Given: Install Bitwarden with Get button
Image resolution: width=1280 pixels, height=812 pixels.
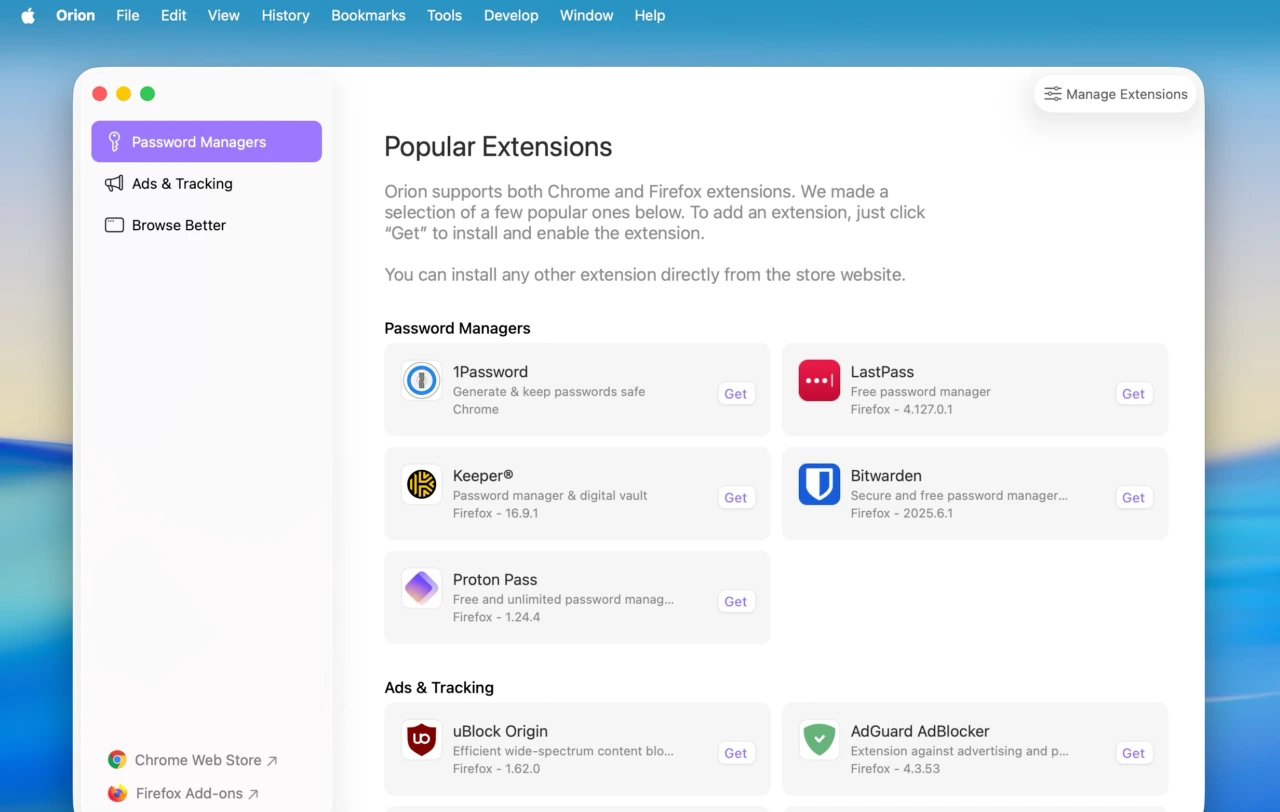Looking at the screenshot, I should tap(1133, 498).
